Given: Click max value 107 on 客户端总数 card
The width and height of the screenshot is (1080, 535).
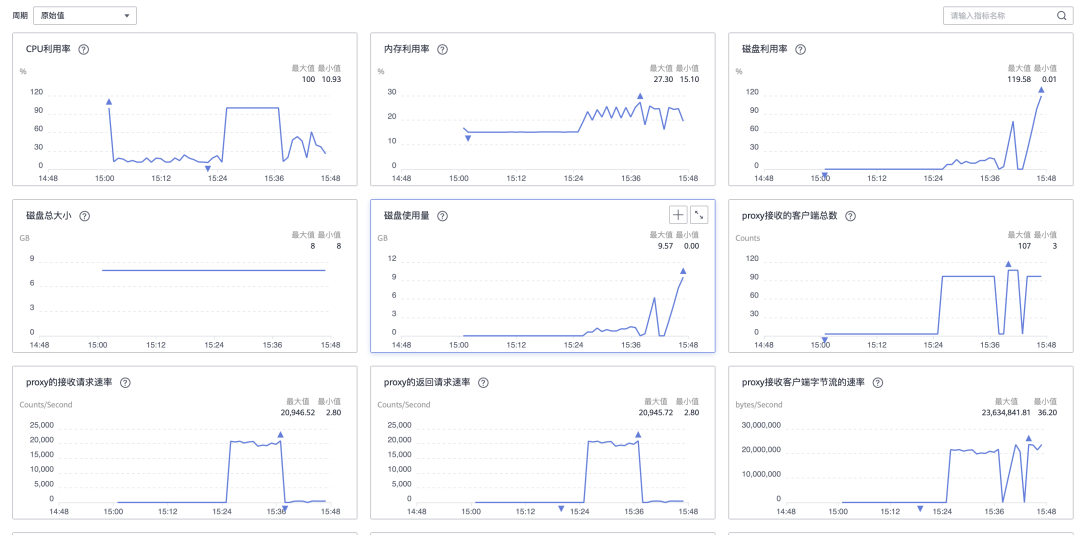Looking at the screenshot, I should [1024, 246].
